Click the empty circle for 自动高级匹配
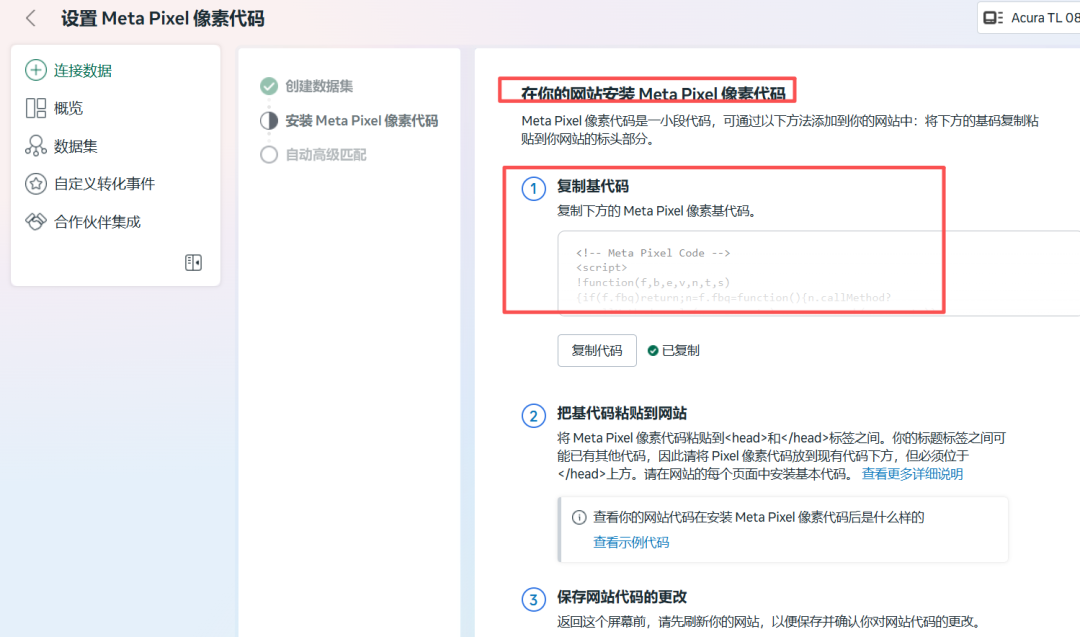This screenshot has width=1080, height=637. 269,155
